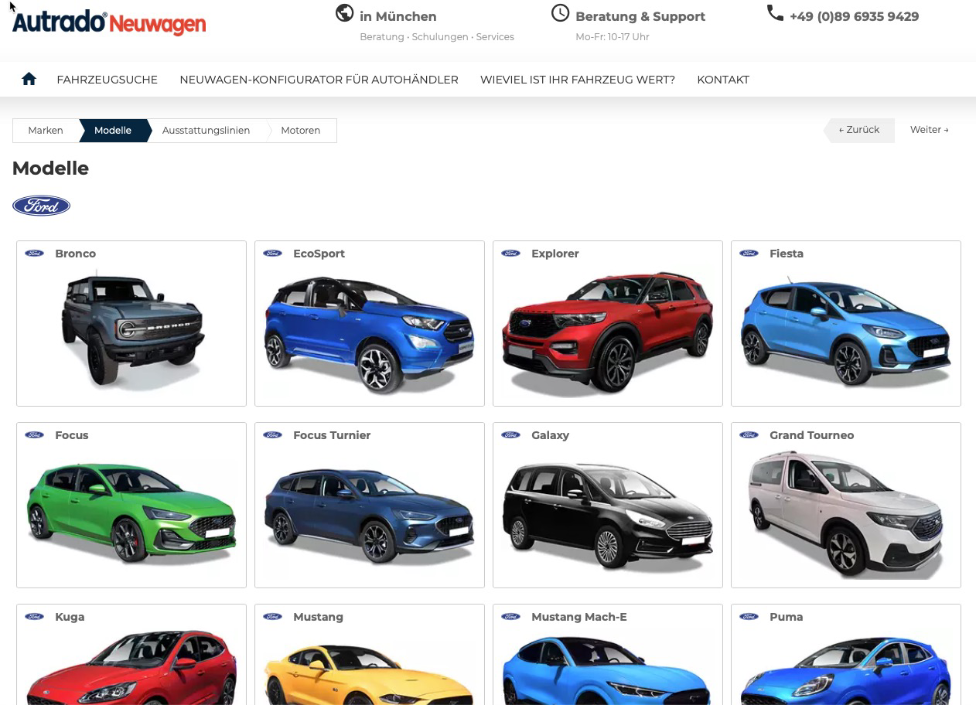Click the phone handset icon
The height and width of the screenshot is (705, 976).
(775, 13)
